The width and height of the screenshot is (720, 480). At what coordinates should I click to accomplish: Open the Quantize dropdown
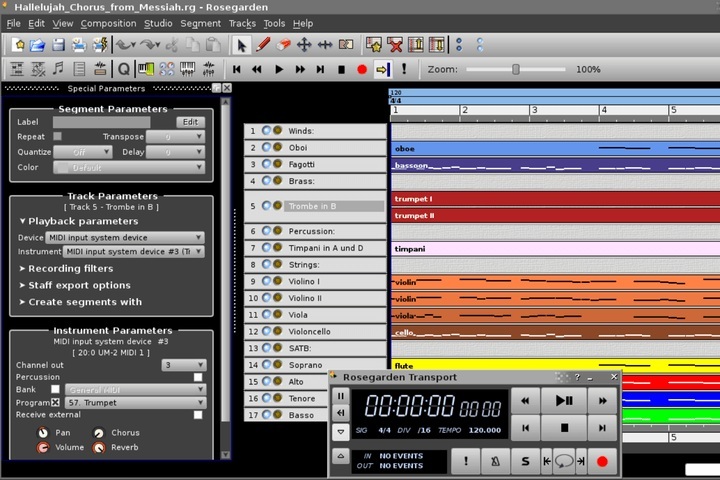pos(83,152)
